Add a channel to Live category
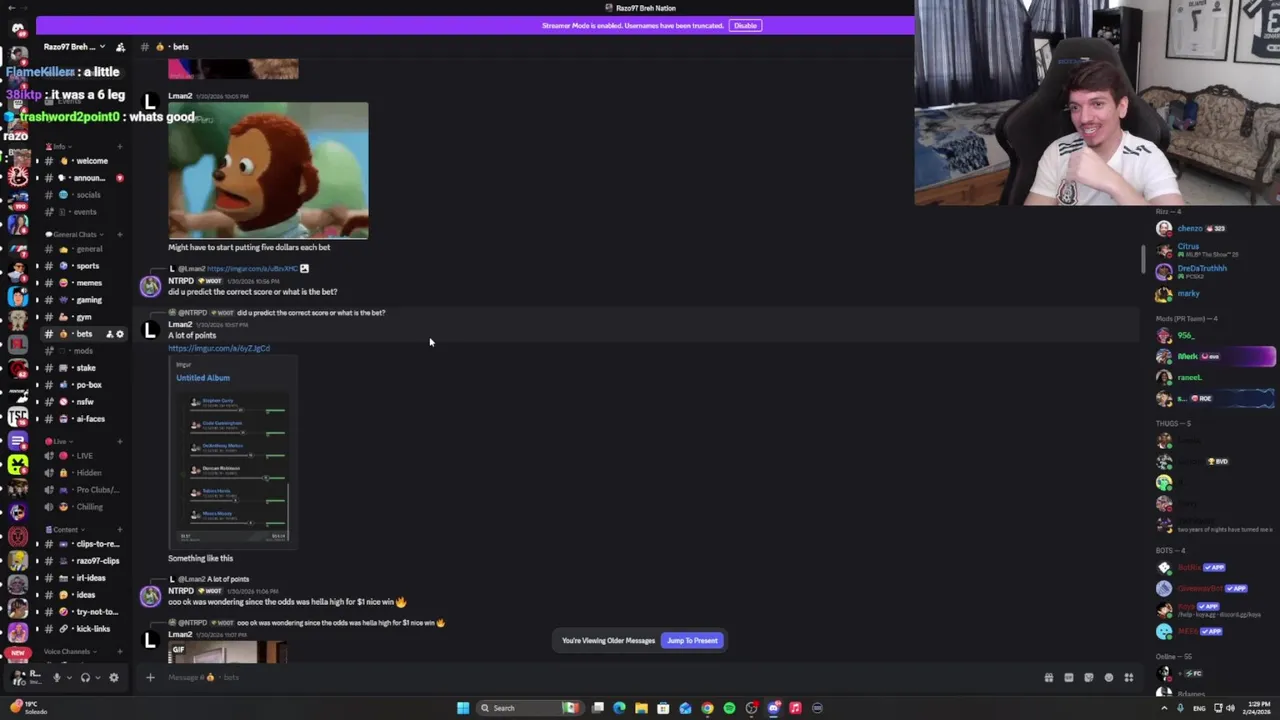The image size is (1280, 720). [120, 441]
